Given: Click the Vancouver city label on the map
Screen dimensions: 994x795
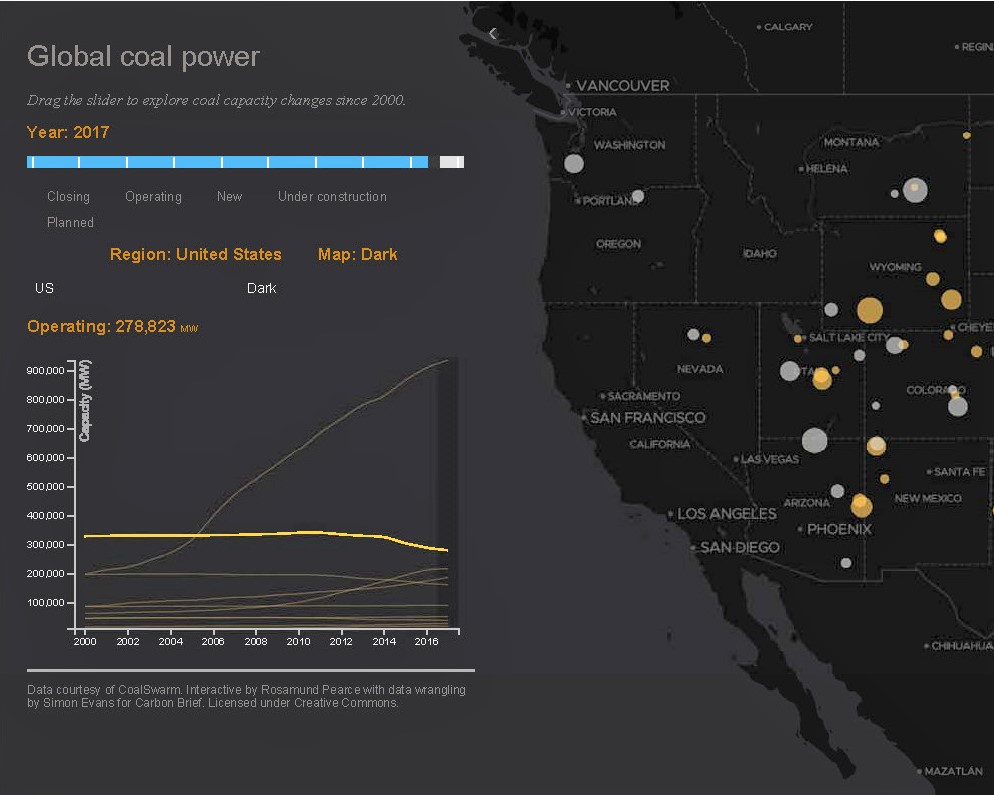Looking at the screenshot, I should 622,86.
